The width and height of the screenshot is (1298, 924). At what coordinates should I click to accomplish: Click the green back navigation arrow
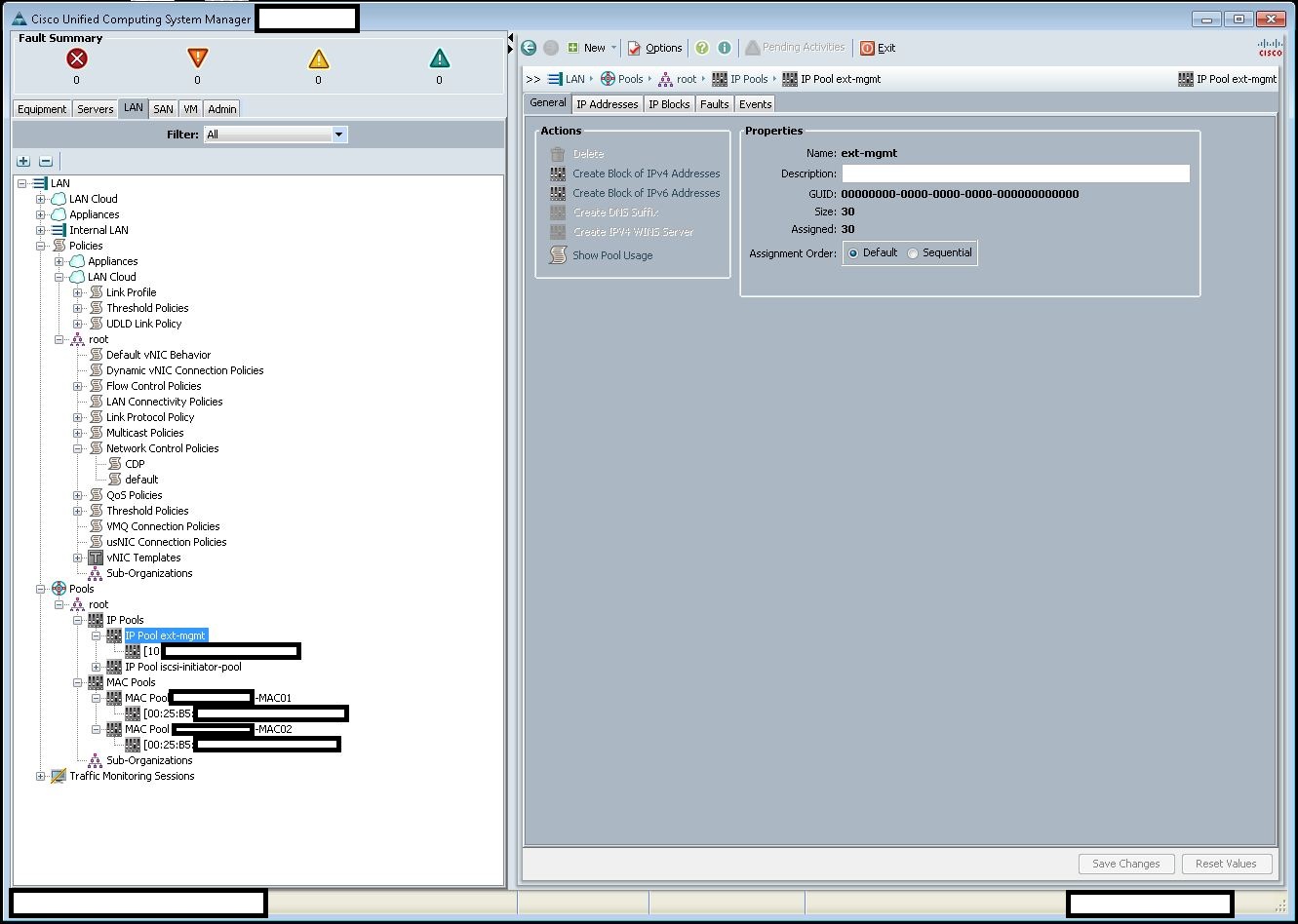coord(529,48)
